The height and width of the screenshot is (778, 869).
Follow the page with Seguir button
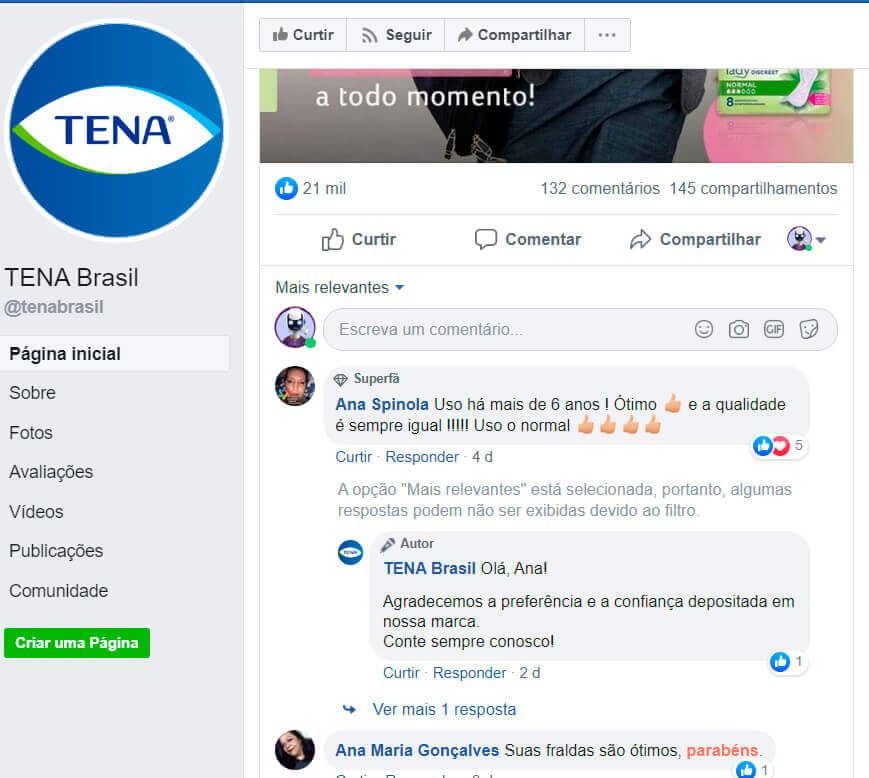(x=396, y=35)
